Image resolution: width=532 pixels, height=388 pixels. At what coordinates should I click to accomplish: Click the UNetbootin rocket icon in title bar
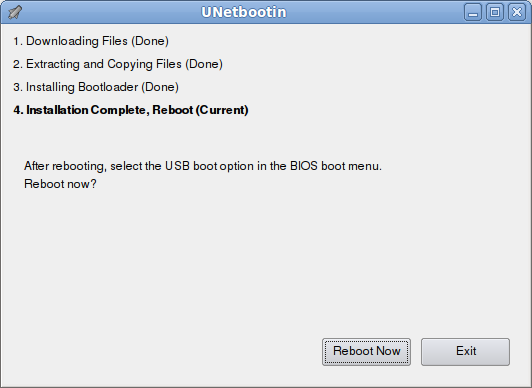pyautogui.click(x=15, y=13)
